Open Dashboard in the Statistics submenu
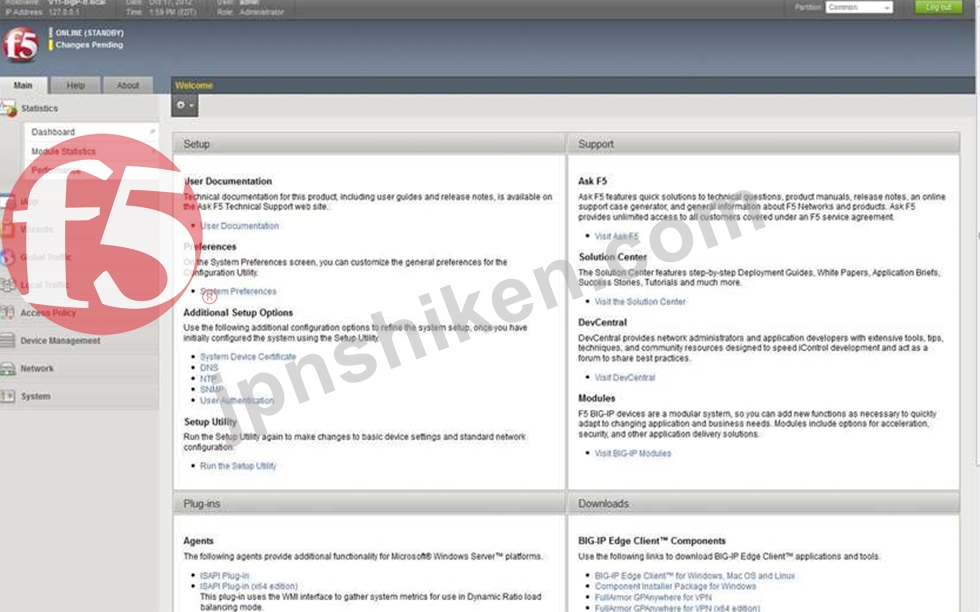The height and width of the screenshot is (612, 980). 53,132
